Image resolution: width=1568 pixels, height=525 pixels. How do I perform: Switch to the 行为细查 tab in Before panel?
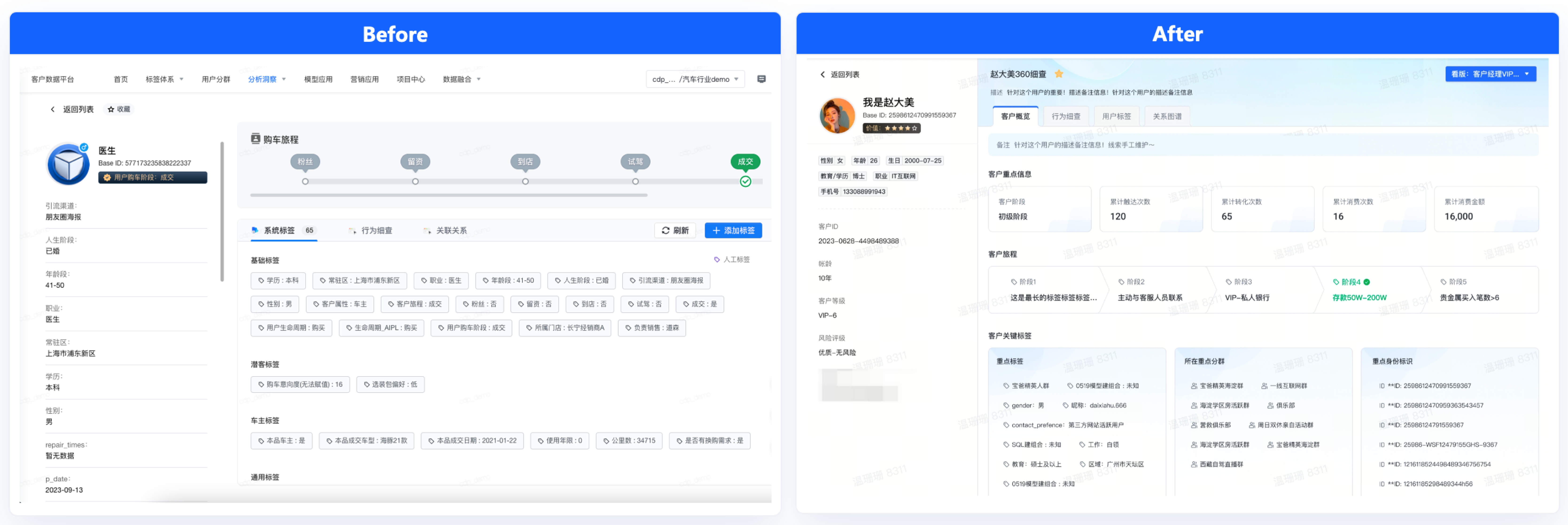coord(370,231)
